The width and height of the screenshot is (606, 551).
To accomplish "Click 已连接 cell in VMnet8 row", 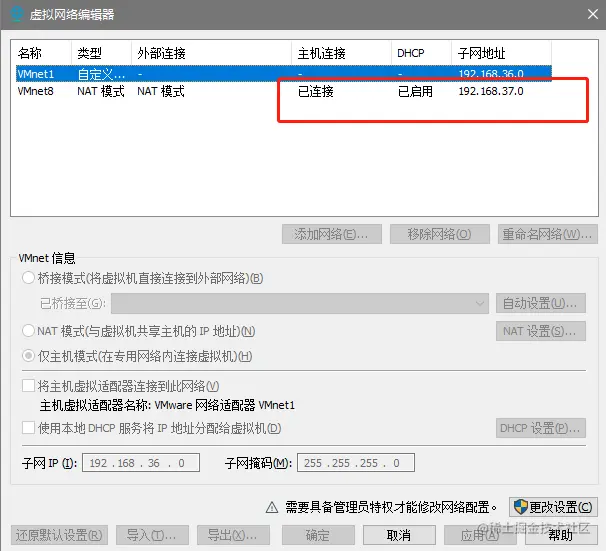I will (x=315, y=92).
